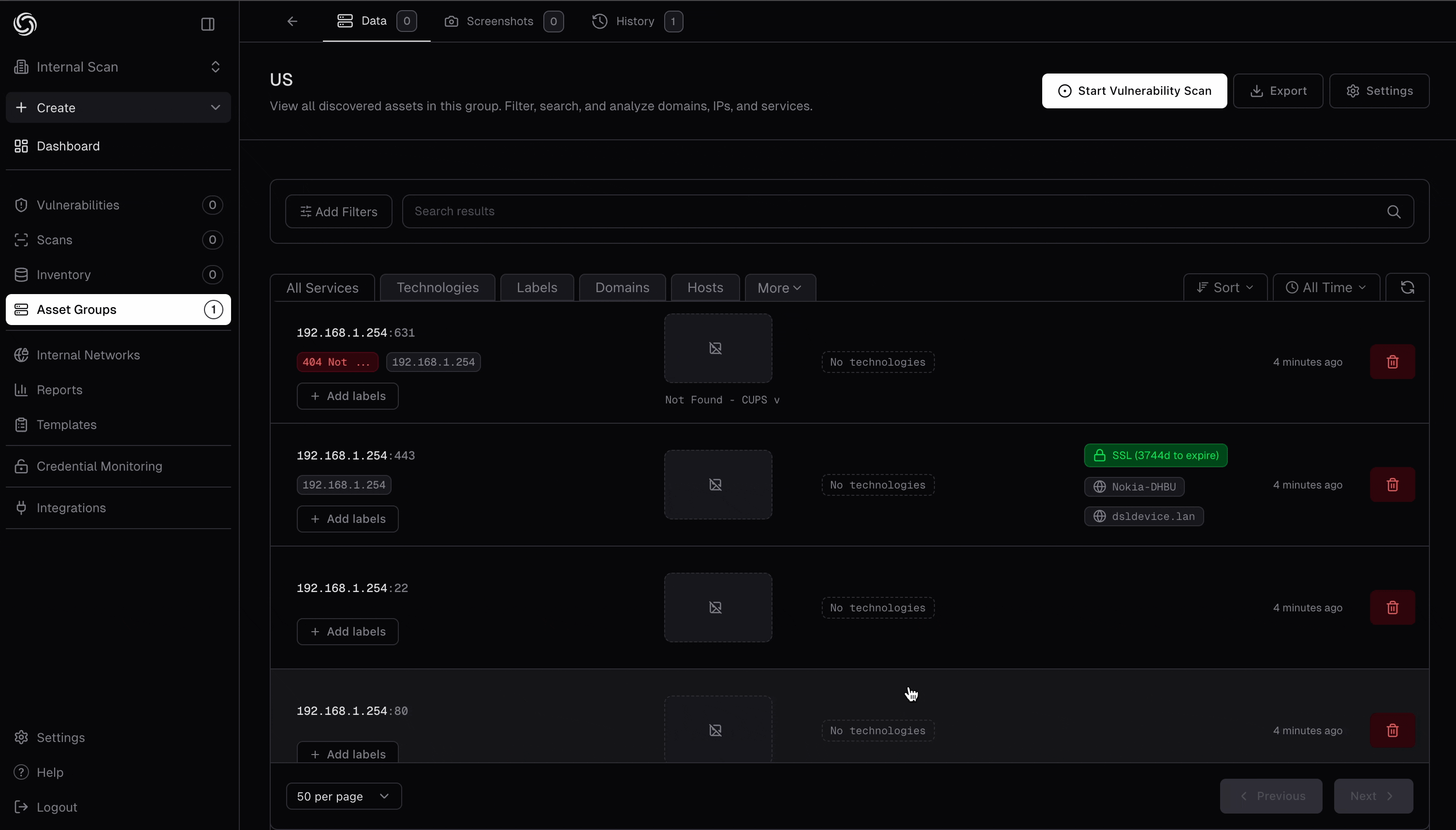Click the Nokia-DHBU domain chip
1456x830 pixels.
pyautogui.click(x=1134, y=487)
